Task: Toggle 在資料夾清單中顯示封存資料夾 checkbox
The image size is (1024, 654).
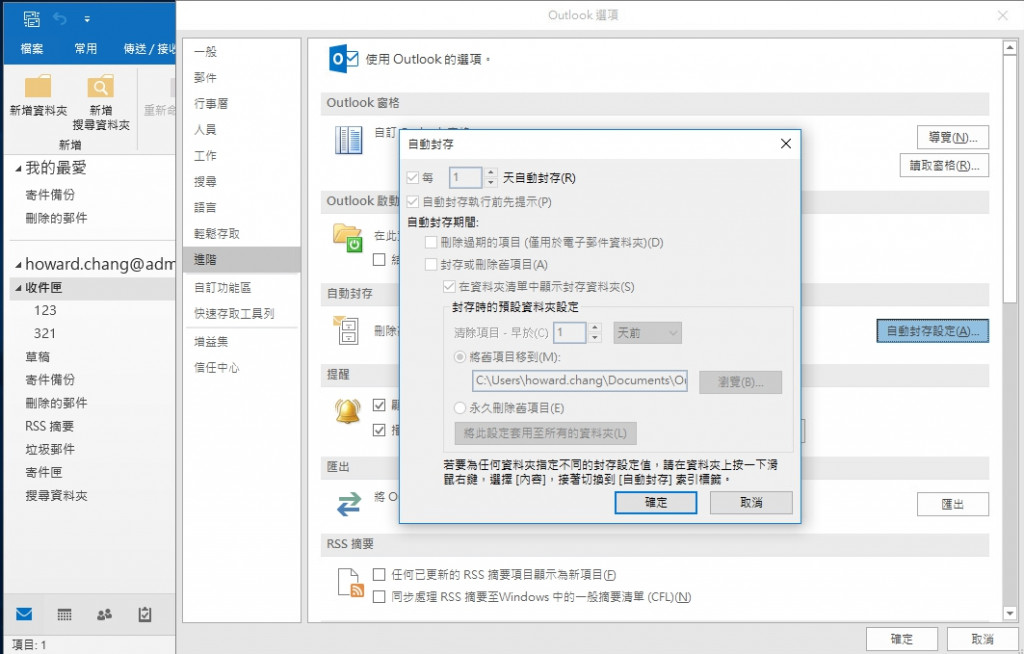Action: pos(449,287)
